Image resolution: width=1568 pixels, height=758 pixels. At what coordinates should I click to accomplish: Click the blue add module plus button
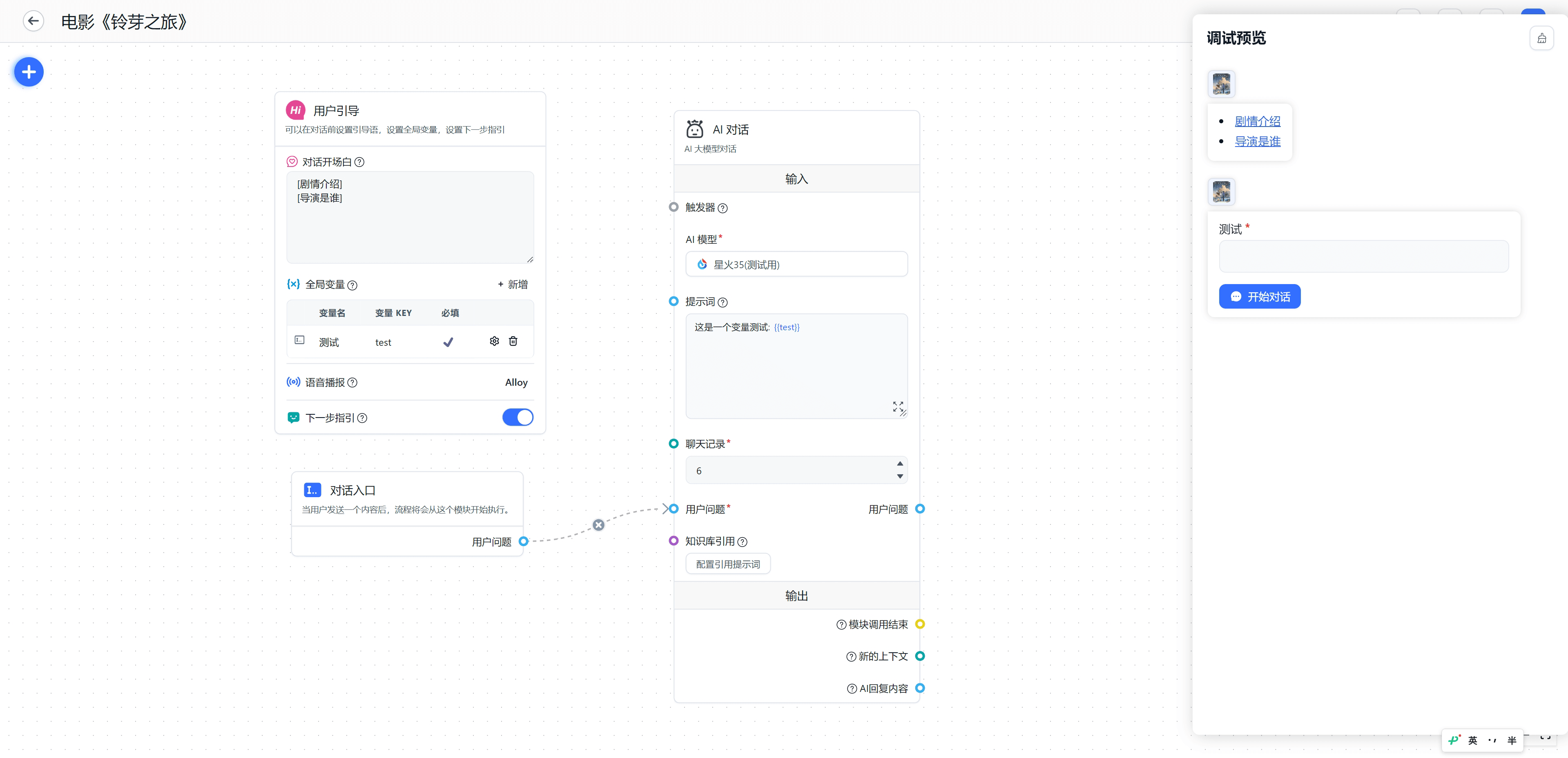click(29, 72)
